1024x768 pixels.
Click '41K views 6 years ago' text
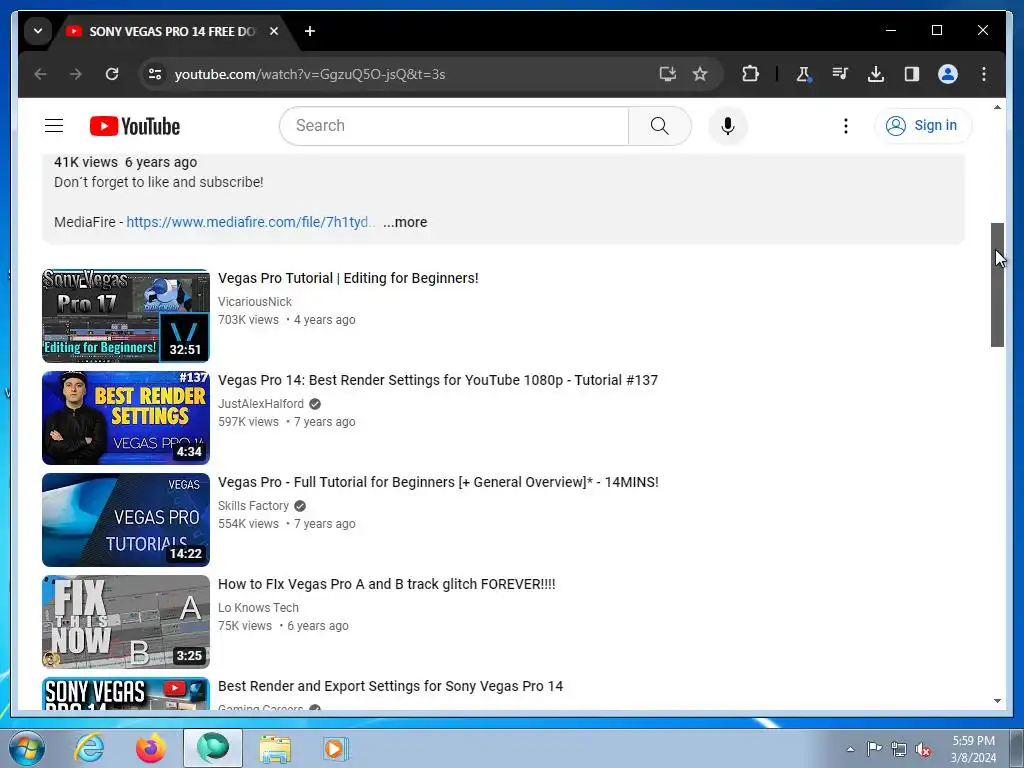[125, 162]
